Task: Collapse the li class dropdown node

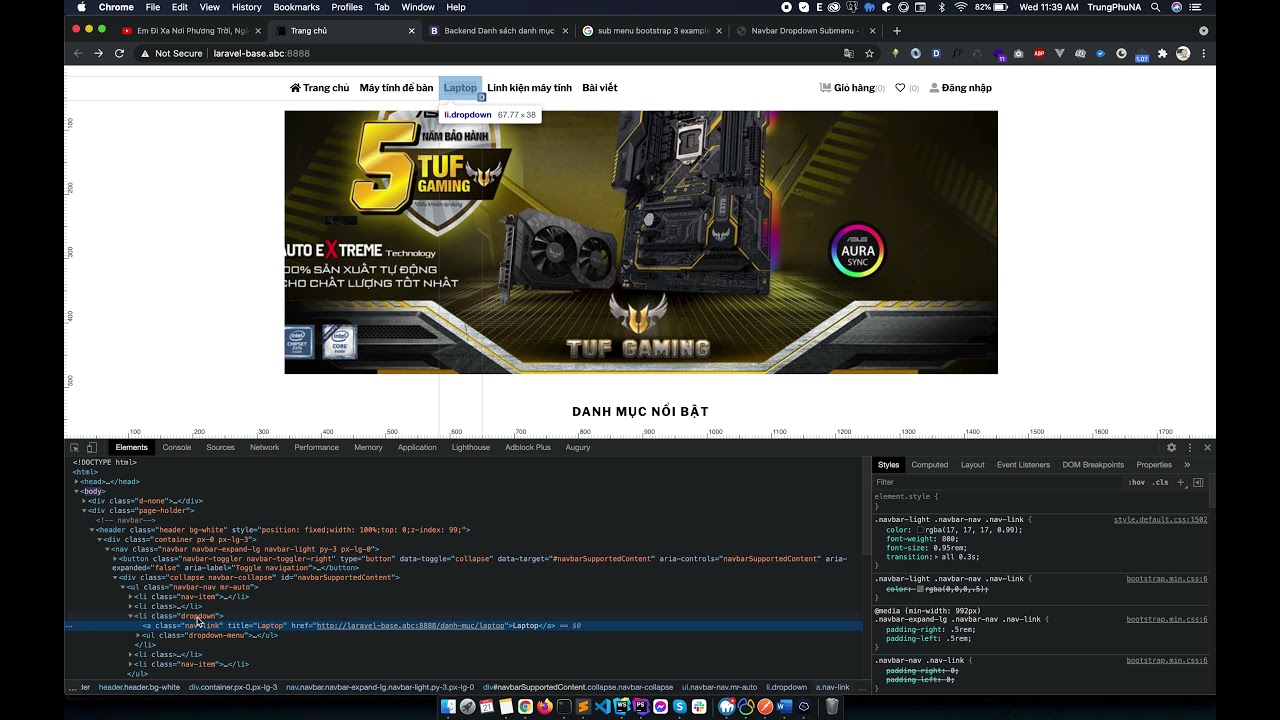Action: tap(131, 616)
